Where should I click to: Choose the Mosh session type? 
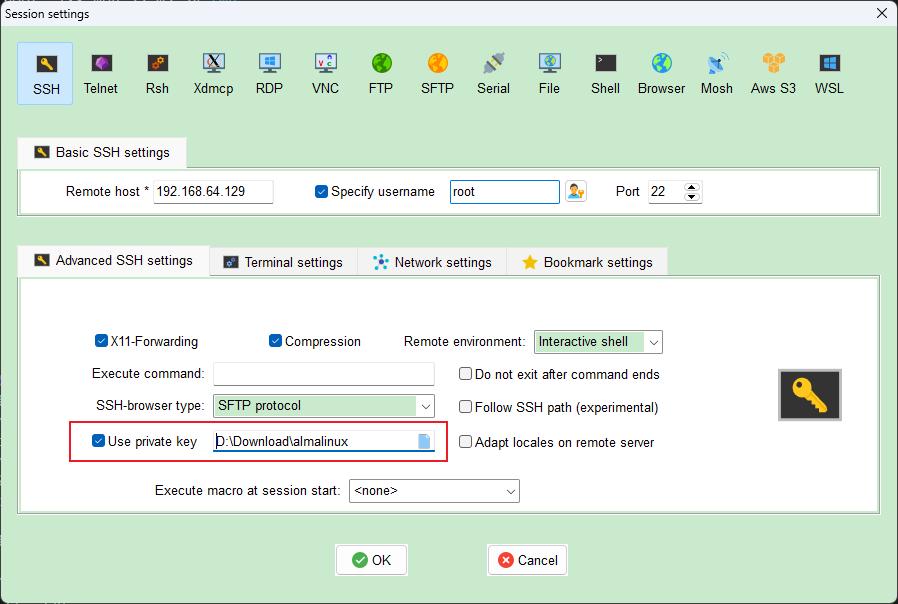point(716,74)
